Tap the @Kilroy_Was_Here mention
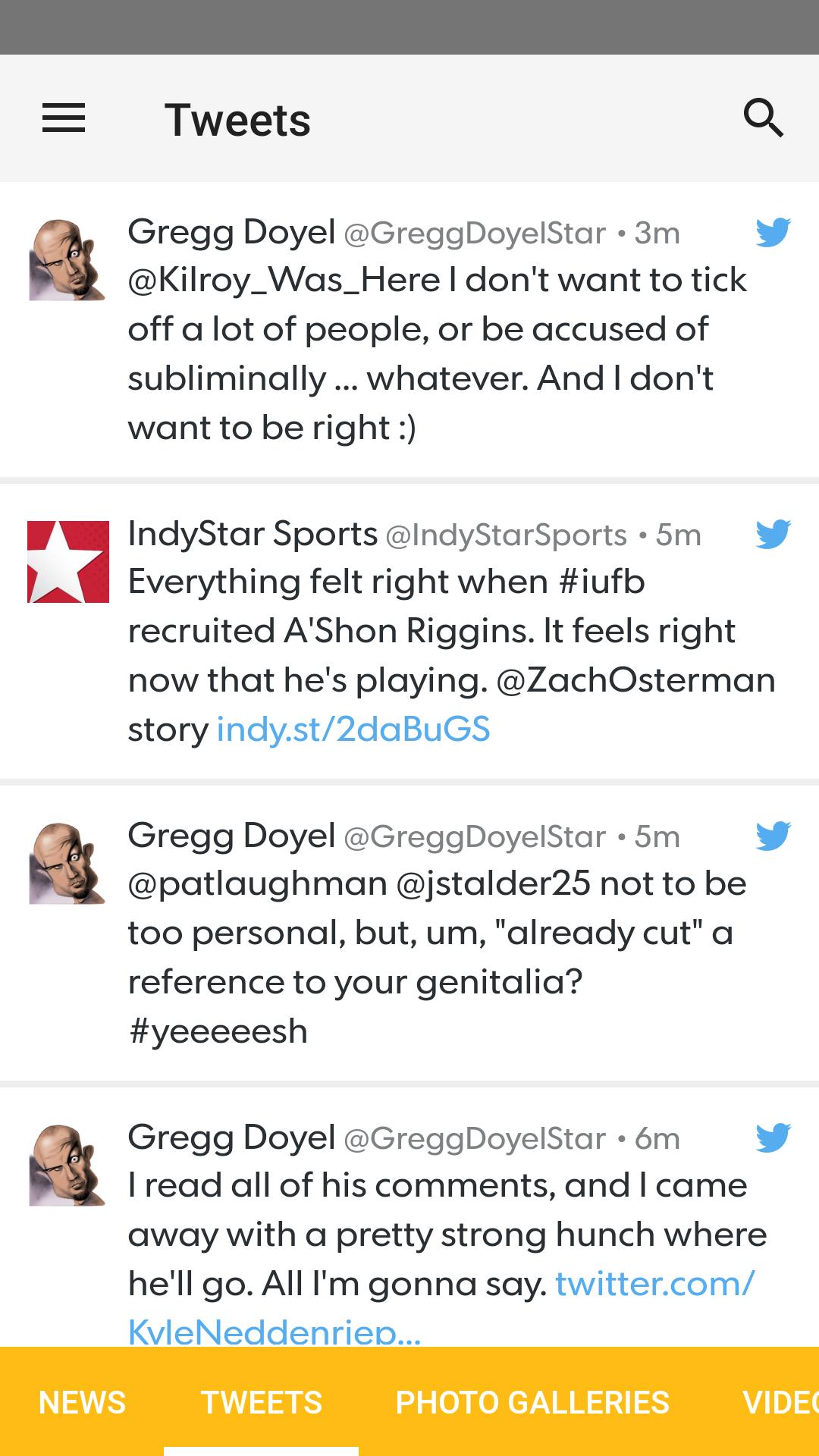 coord(284,281)
